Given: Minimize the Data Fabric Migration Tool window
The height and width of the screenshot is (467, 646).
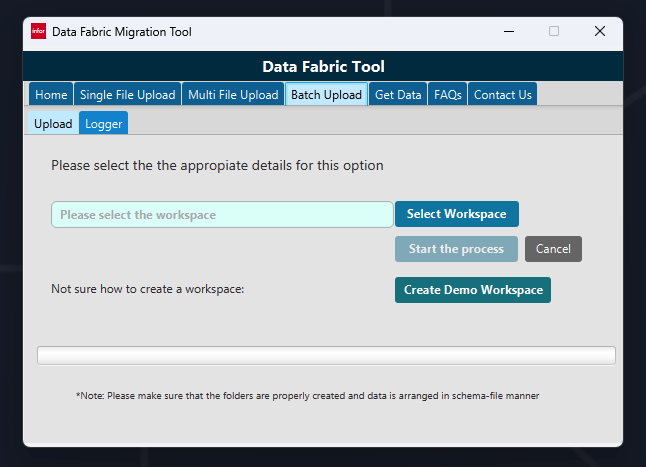Looking at the screenshot, I should coord(509,31).
